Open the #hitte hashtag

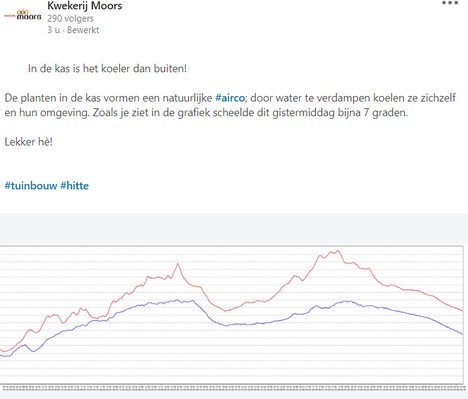pos(74,185)
